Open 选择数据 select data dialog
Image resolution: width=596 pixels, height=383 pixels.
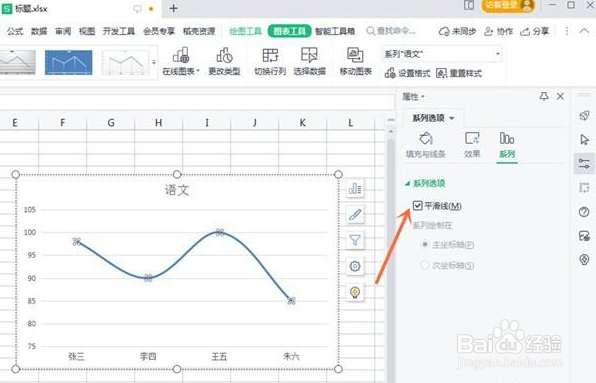pos(309,62)
